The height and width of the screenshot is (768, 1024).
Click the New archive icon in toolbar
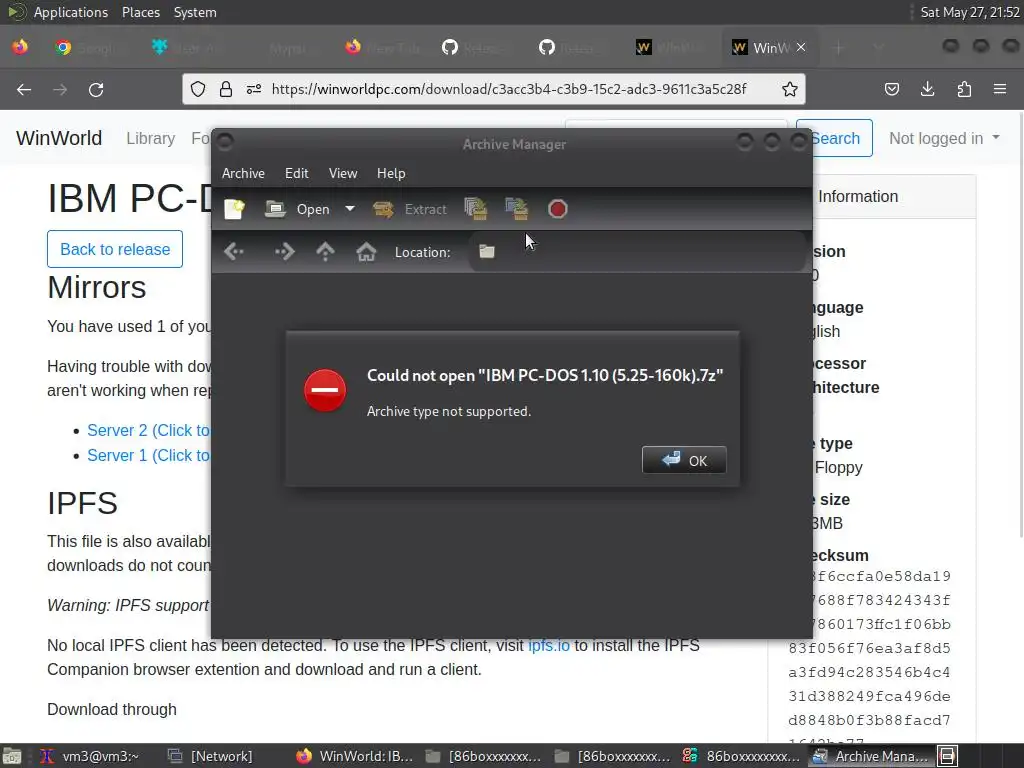coord(234,209)
